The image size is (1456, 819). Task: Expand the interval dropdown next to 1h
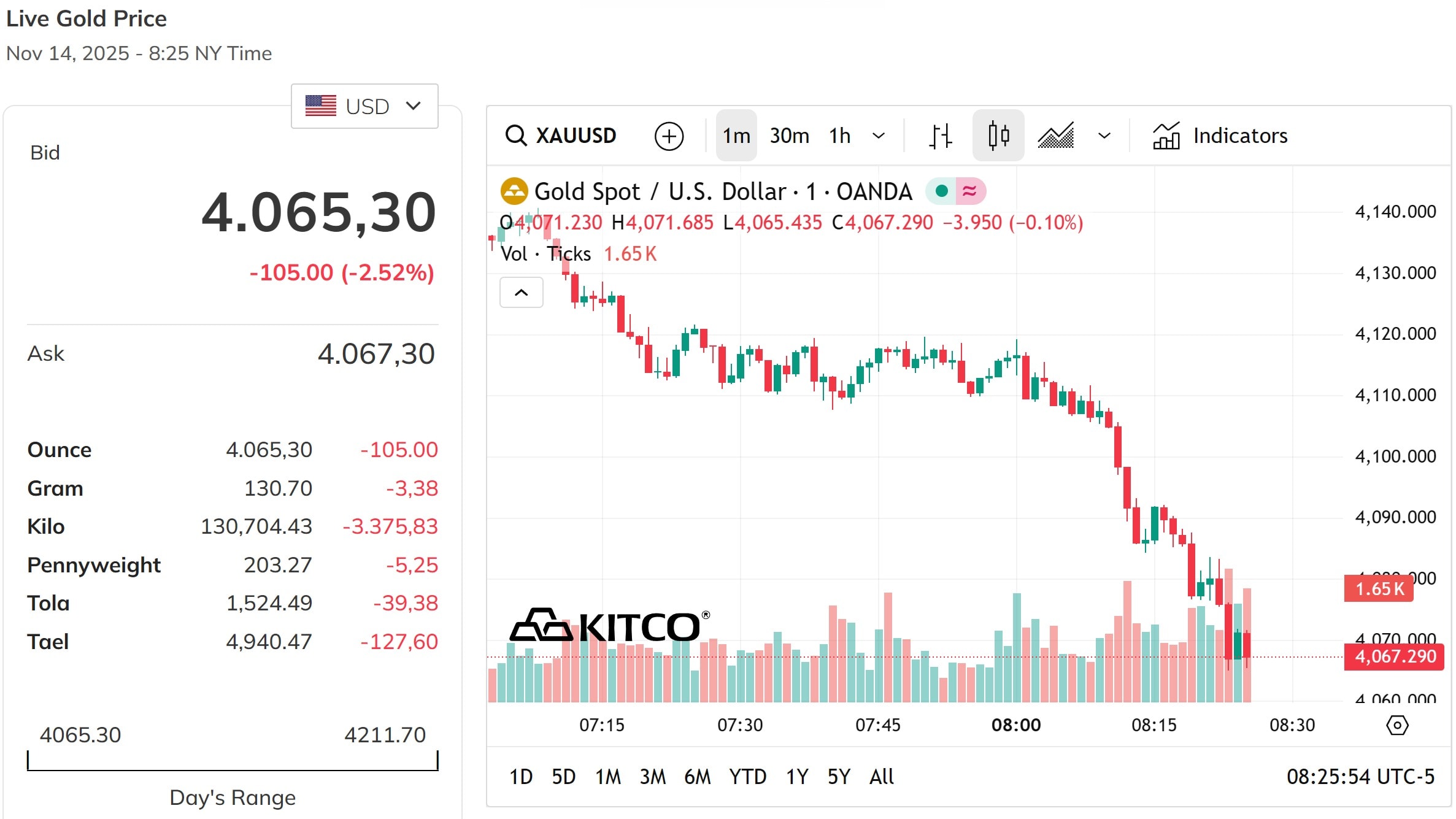click(879, 136)
